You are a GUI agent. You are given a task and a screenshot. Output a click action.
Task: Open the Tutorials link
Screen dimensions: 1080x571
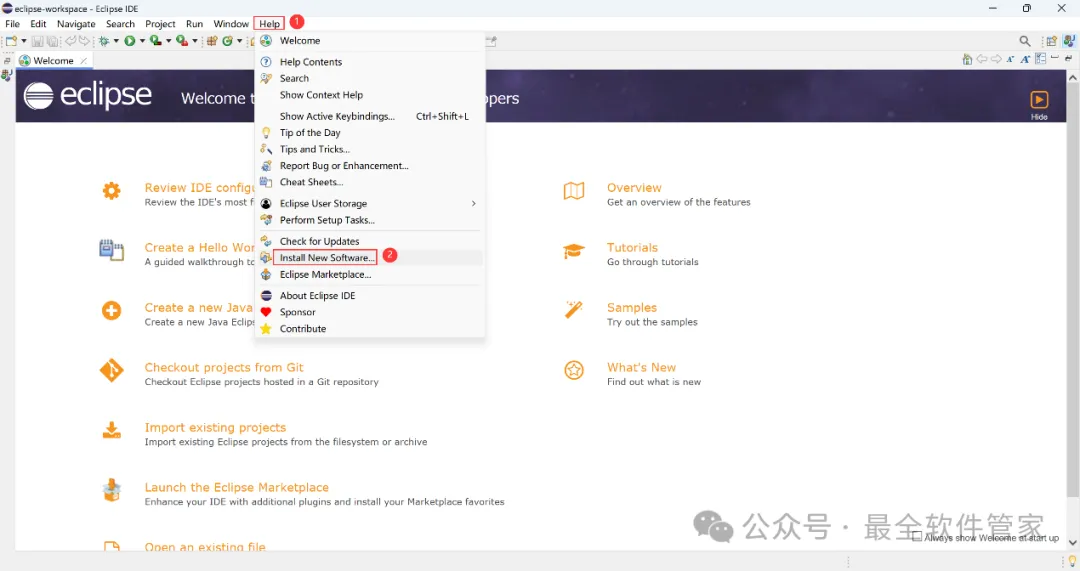(x=632, y=247)
